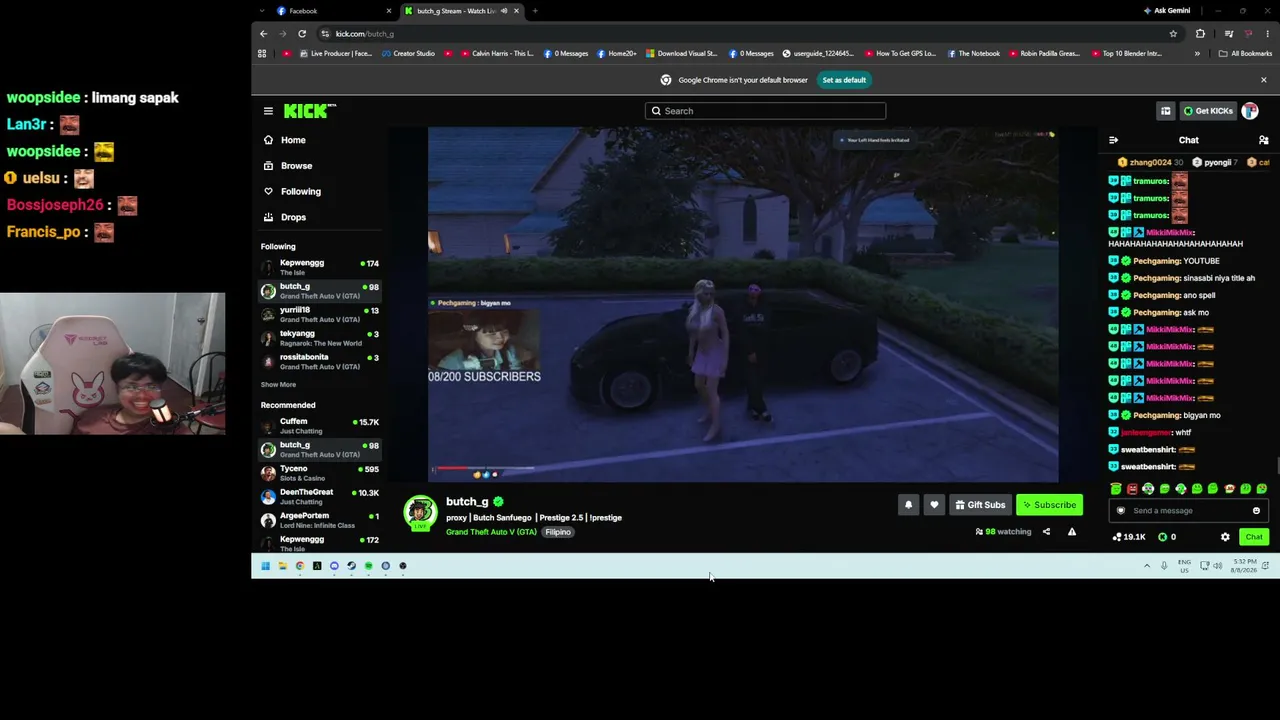Subscribe to butch_g channel
The image size is (1280, 720).
(x=1049, y=505)
